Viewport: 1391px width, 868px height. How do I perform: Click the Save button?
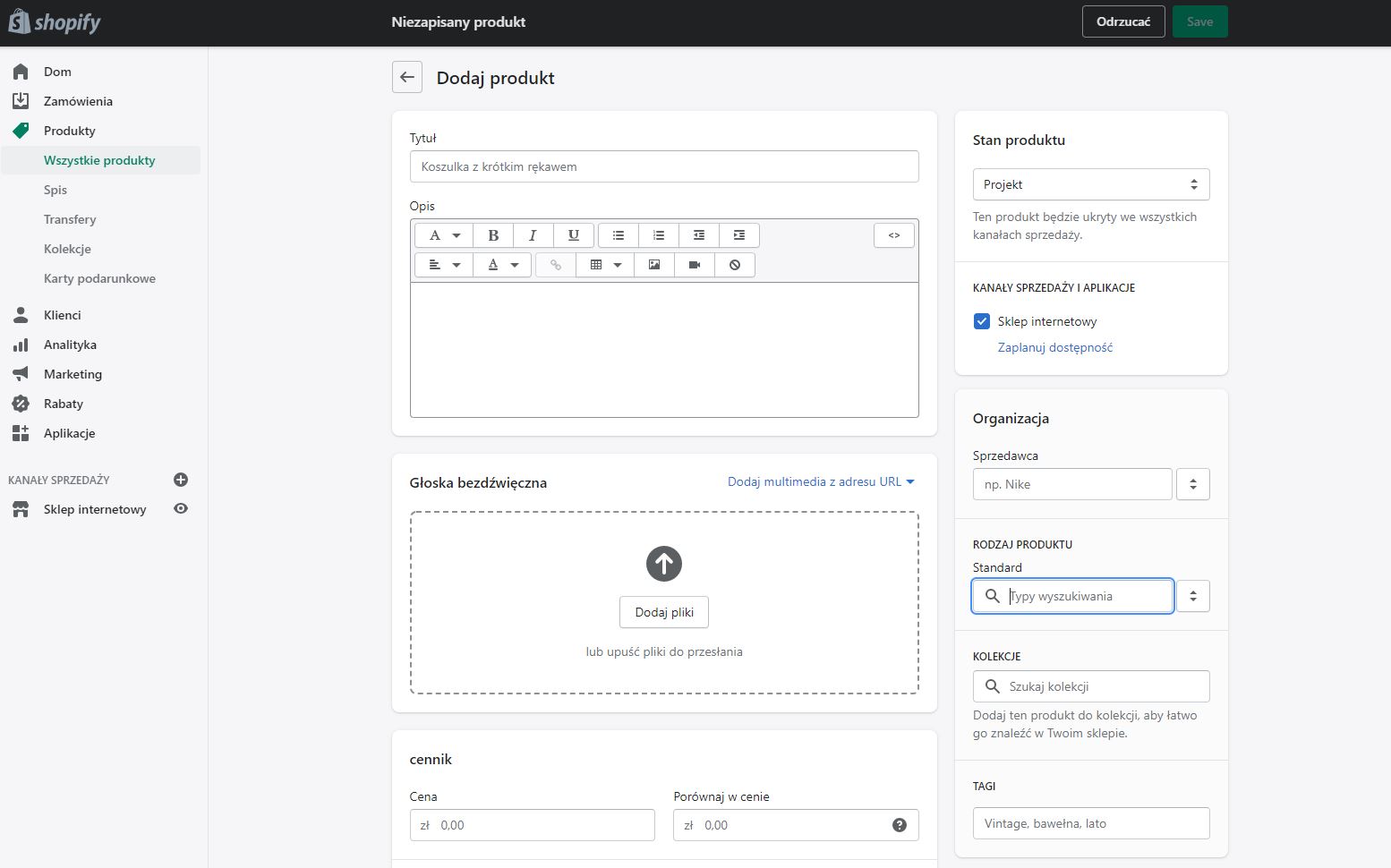(1199, 21)
